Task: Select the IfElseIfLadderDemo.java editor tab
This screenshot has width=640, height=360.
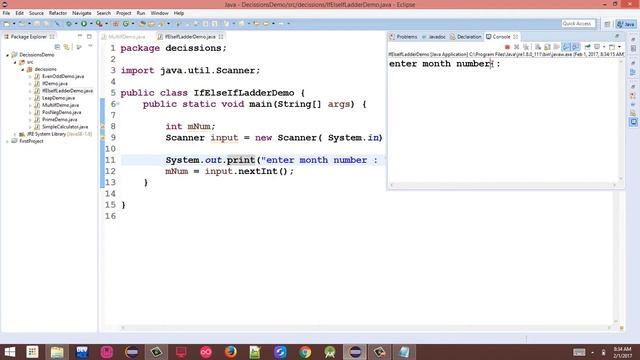Action: pyautogui.click(x=190, y=37)
